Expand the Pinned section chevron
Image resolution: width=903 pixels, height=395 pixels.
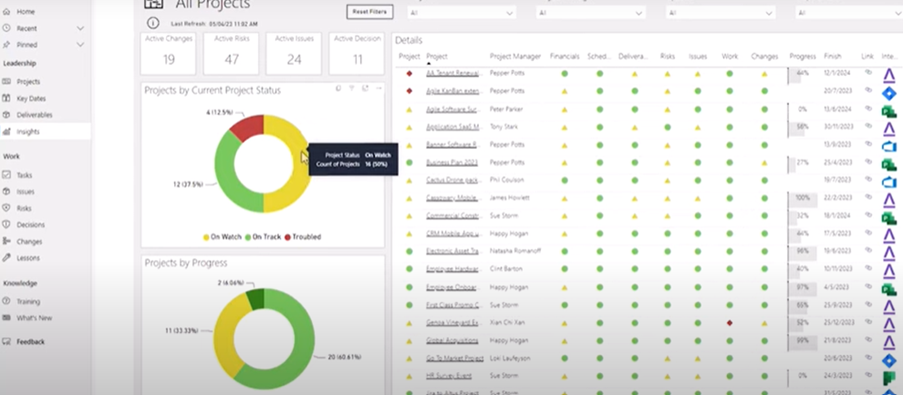[x=80, y=45]
